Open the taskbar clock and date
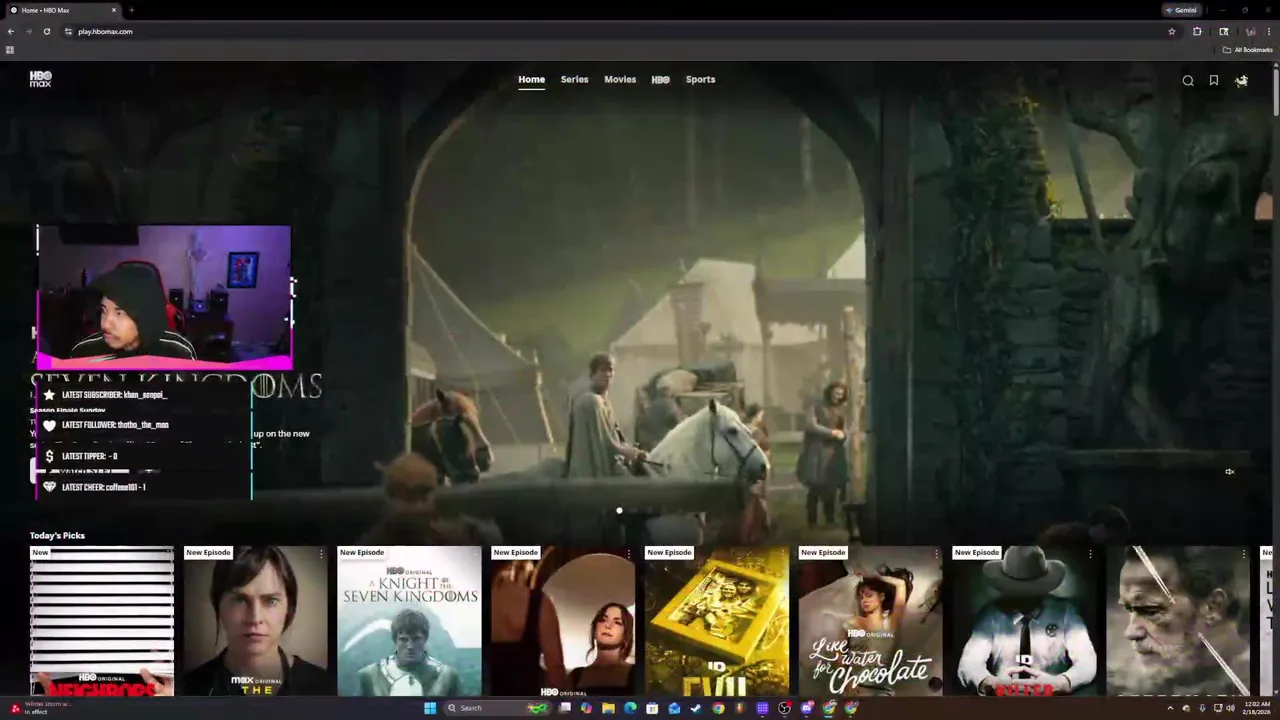 (1256, 708)
